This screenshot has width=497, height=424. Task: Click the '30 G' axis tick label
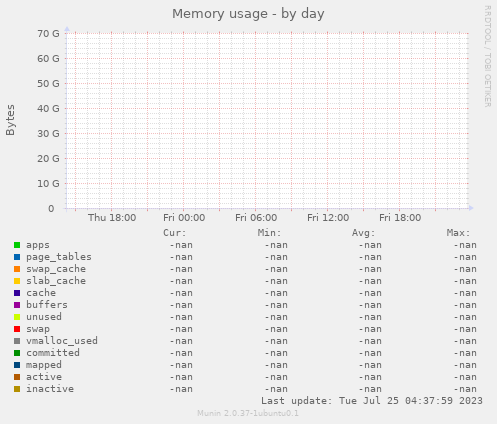pos(48,133)
